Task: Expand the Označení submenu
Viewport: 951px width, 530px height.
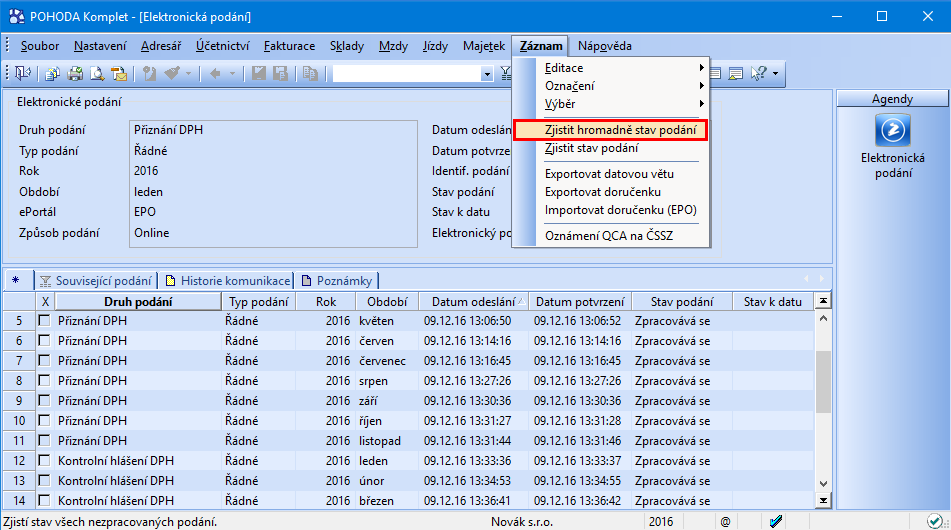Action: tap(621, 86)
